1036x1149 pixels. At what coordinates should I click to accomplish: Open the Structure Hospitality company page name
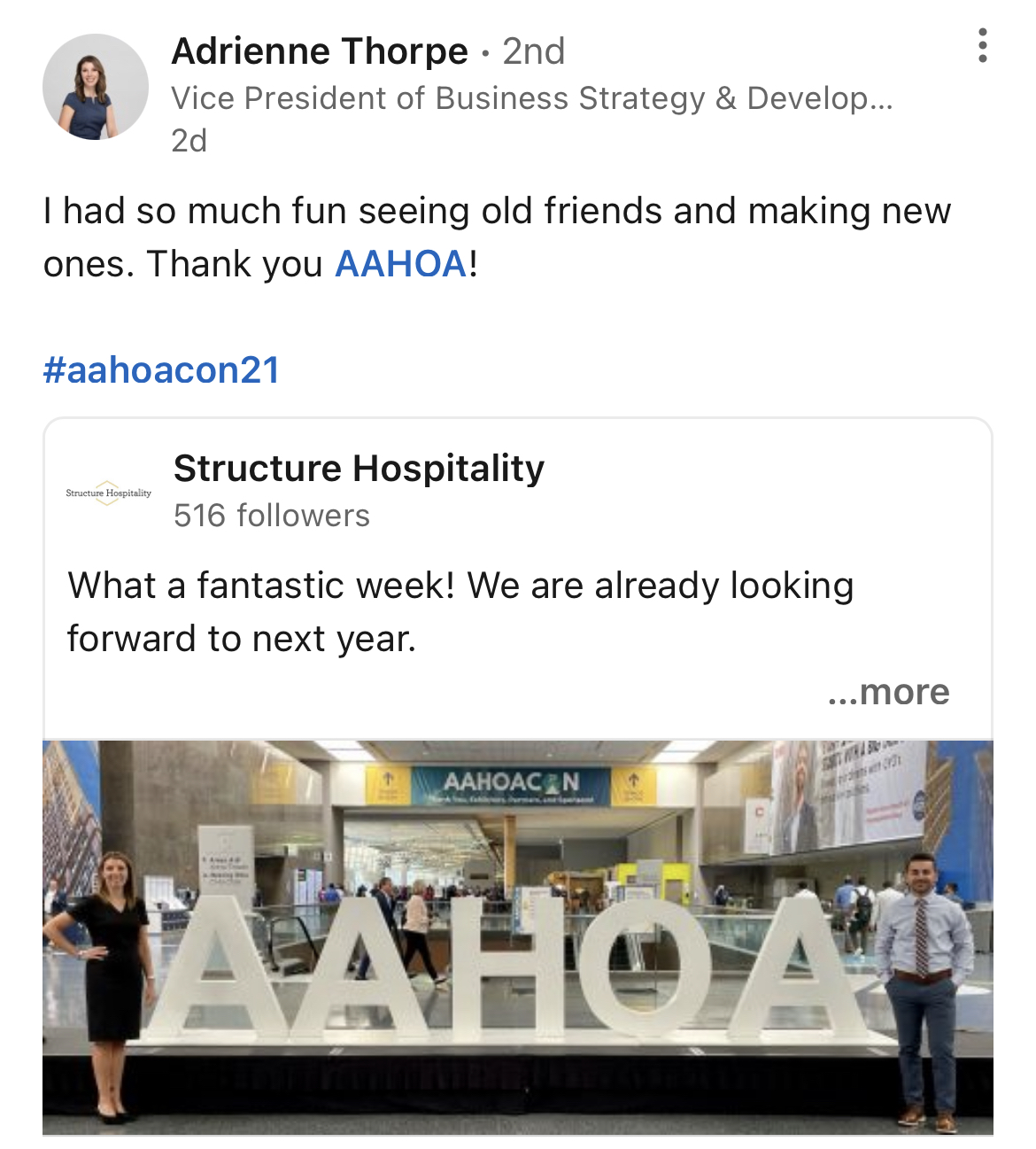pyautogui.click(x=359, y=469)
